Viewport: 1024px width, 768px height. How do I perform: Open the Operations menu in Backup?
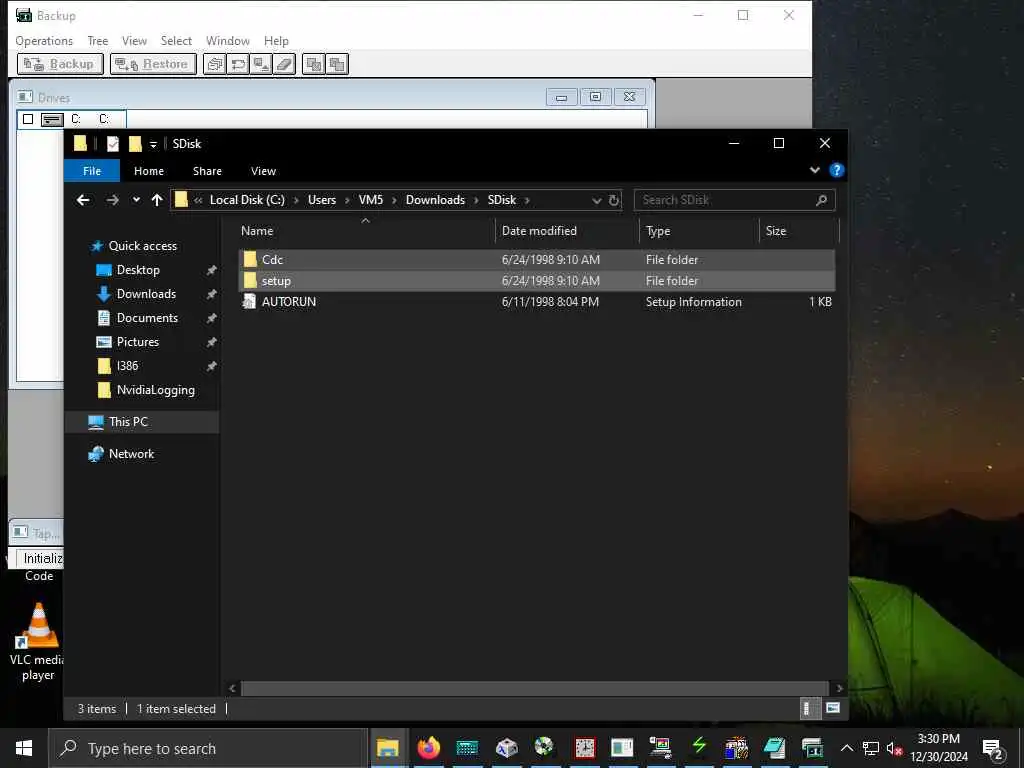[44, 40]
